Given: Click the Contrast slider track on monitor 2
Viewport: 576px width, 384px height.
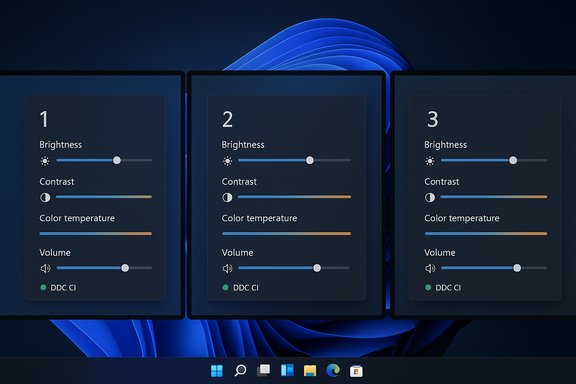Looking at the screenshot, I should coord(294,197).
